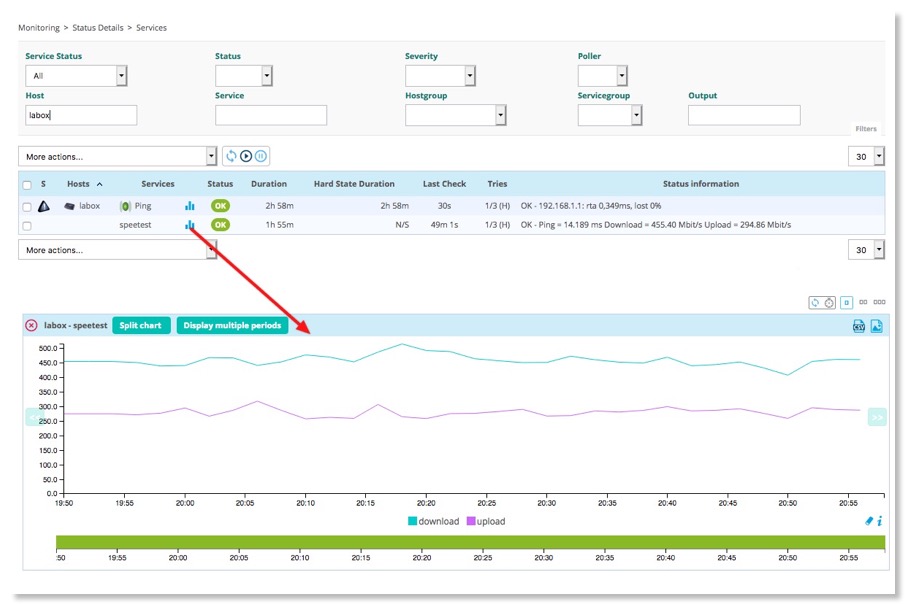Click the refresh icon beside More actions
The image size is (905, 604).
(231, 156)
